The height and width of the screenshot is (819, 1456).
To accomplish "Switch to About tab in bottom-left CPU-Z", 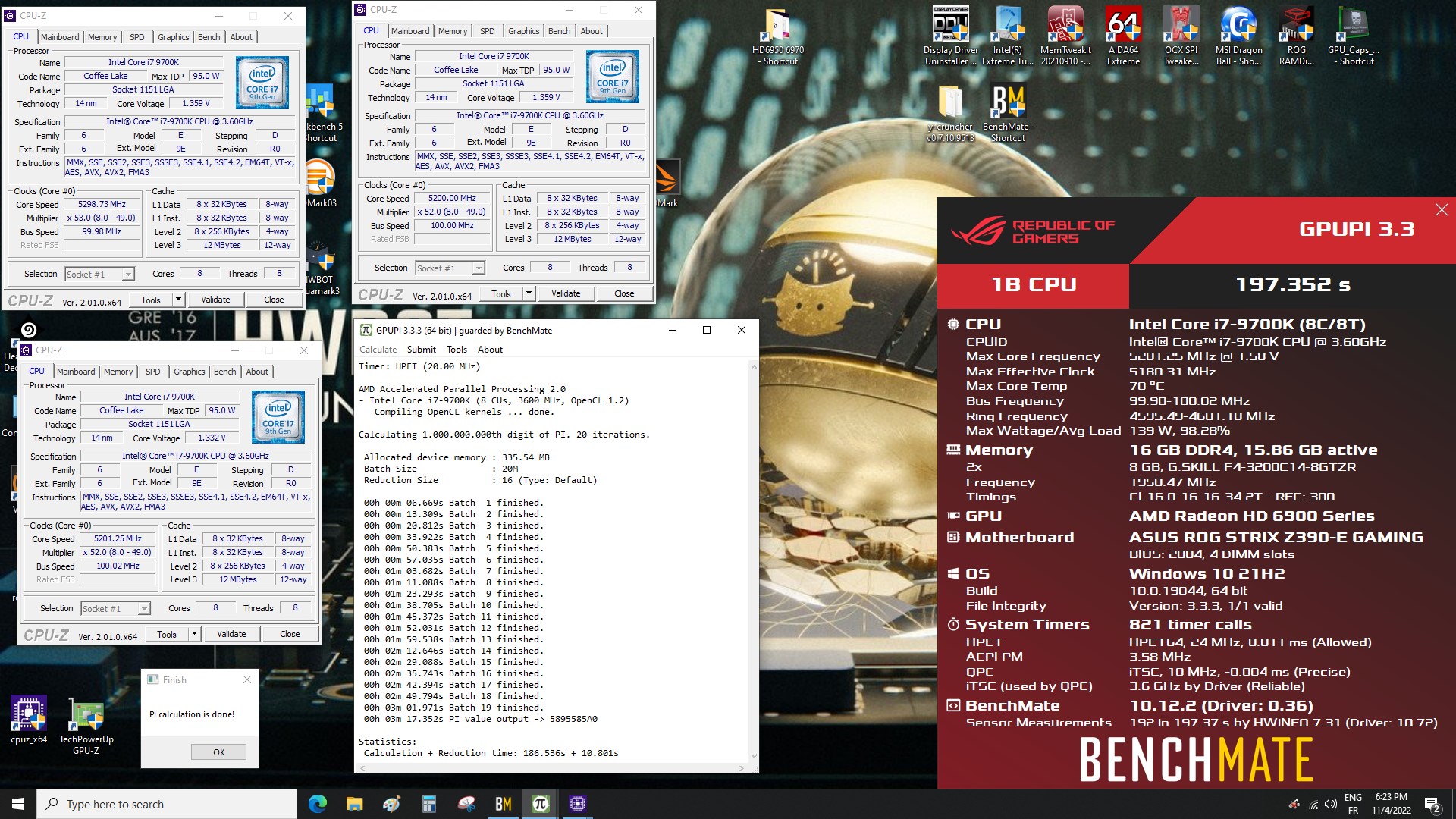I will (257, 372).
